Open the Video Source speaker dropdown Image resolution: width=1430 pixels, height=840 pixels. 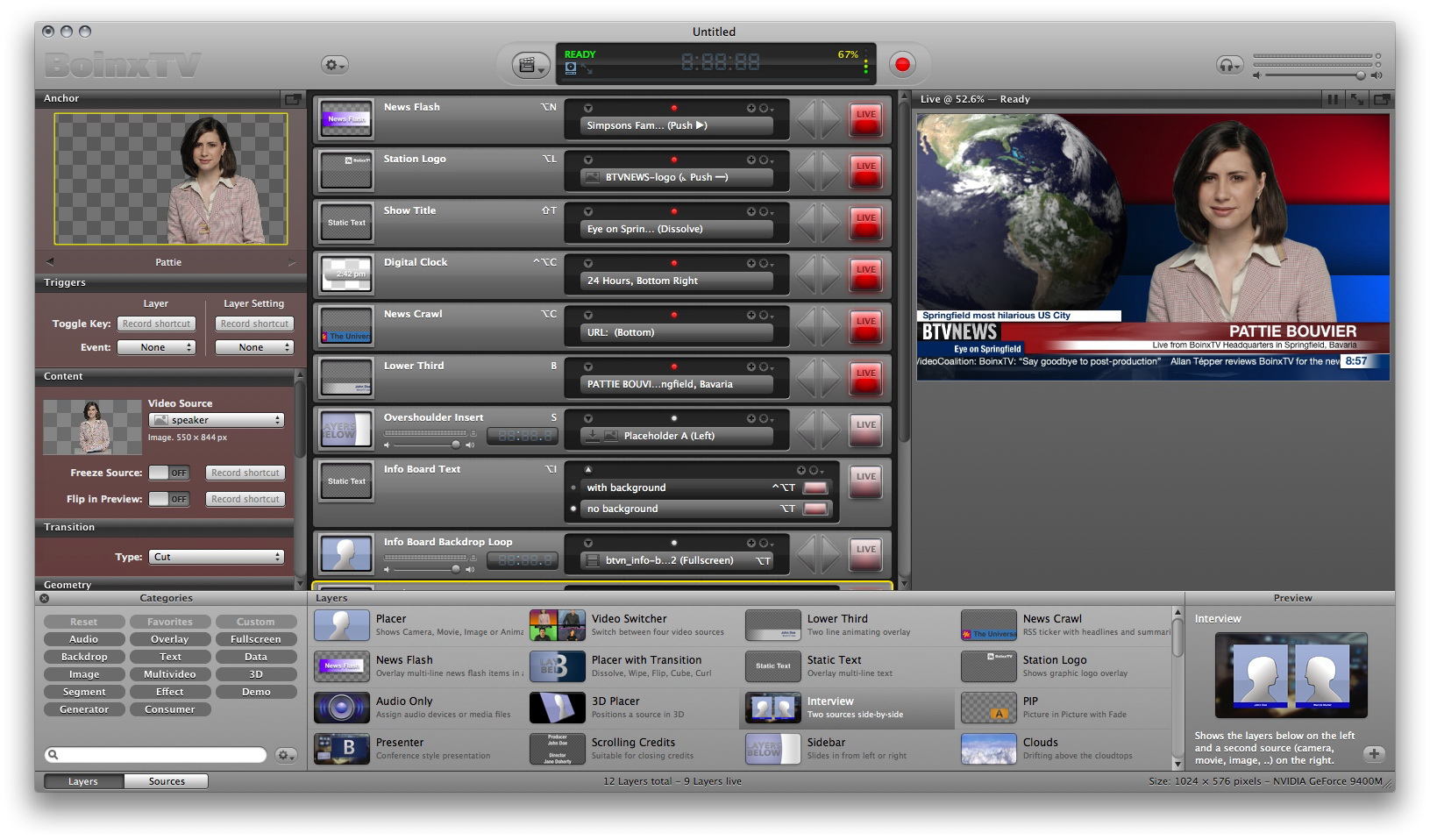217,420
